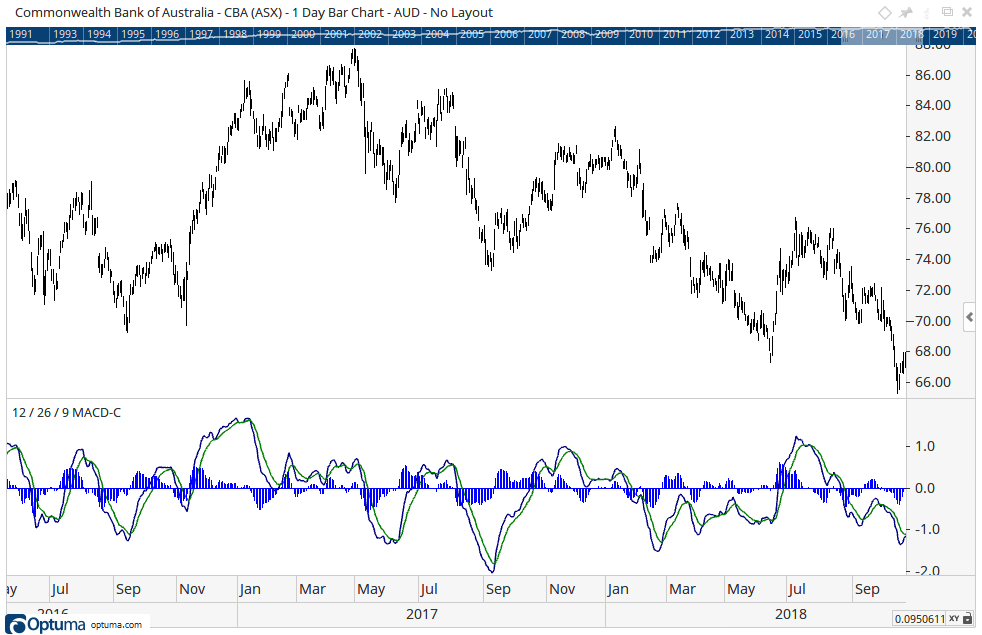This screenshot has width=982, height=635.
Task: Jump to 2010 in the year navigator
Action: [x=641, y=34]
